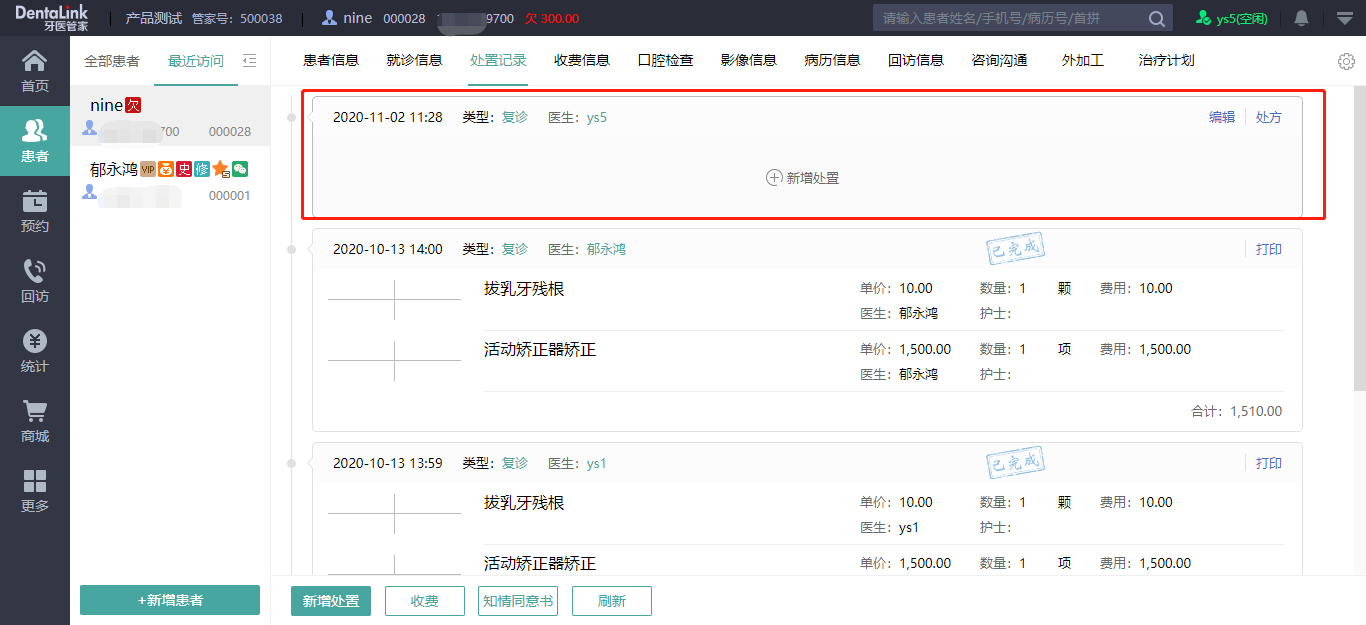Open 统计 statistics in sidebar
The width and height of the screenshot is (1366, 625).
pos(35,351)
